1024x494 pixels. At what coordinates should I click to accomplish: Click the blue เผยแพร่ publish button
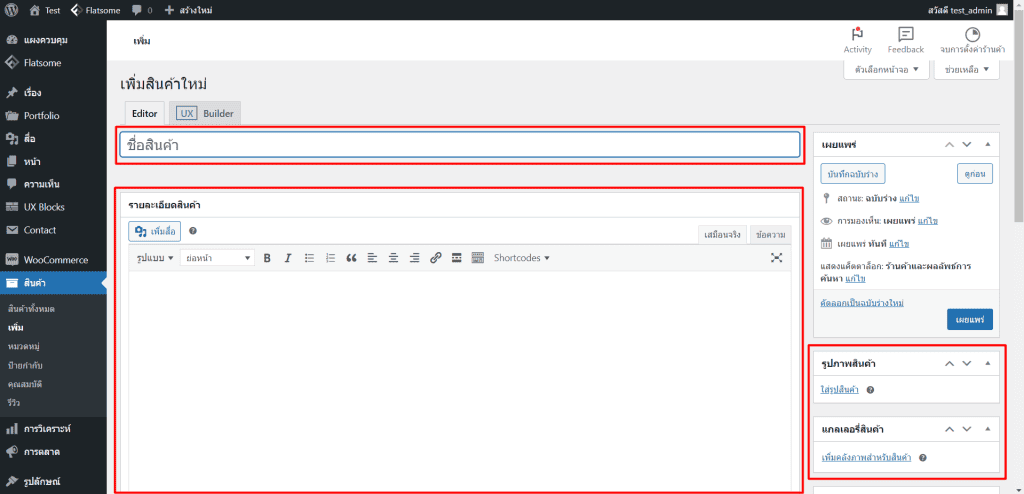(x=970, y=320)
